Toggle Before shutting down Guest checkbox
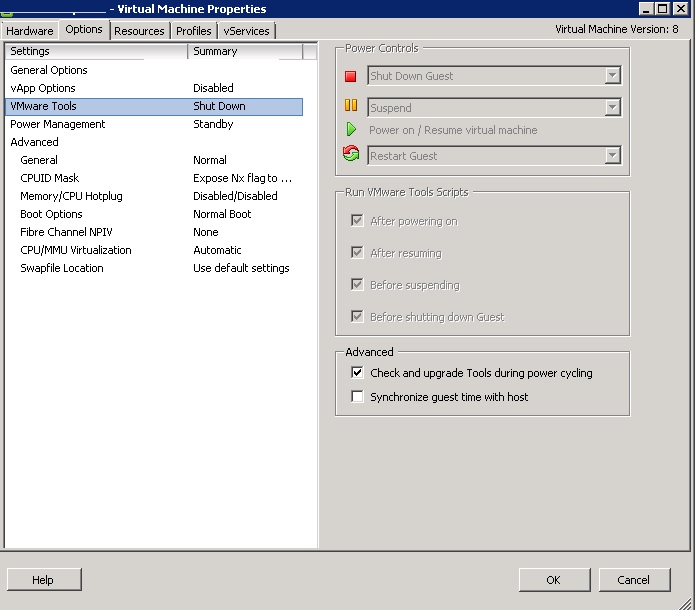 click(357, 316)
